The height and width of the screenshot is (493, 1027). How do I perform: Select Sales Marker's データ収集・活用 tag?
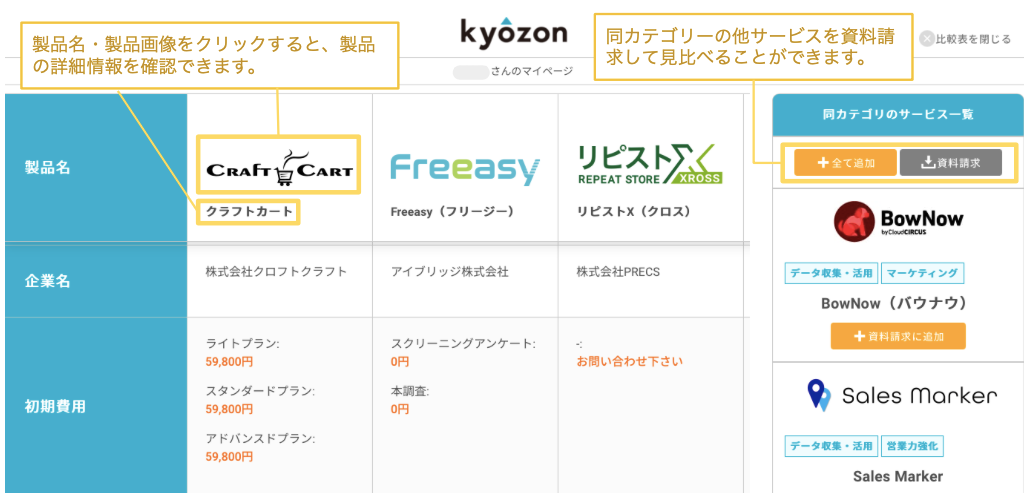[830, 446]
